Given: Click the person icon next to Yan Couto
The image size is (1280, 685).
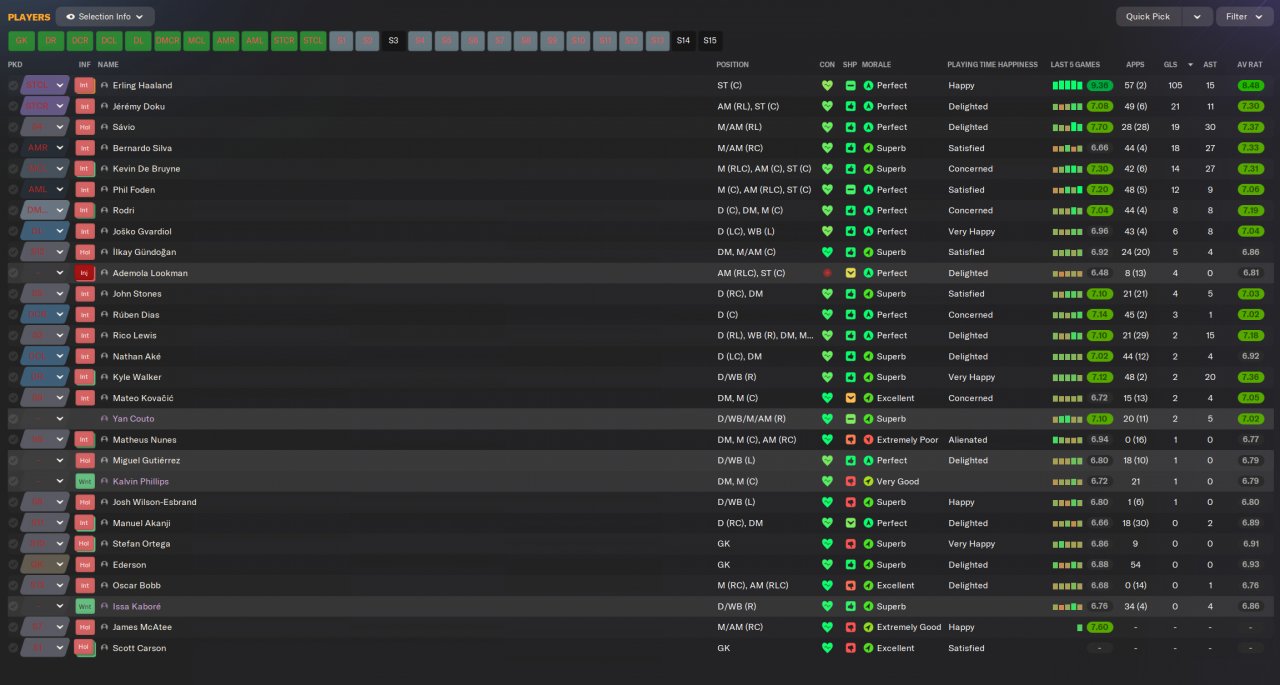Looking at the screenshot, I should pos(105,419).
